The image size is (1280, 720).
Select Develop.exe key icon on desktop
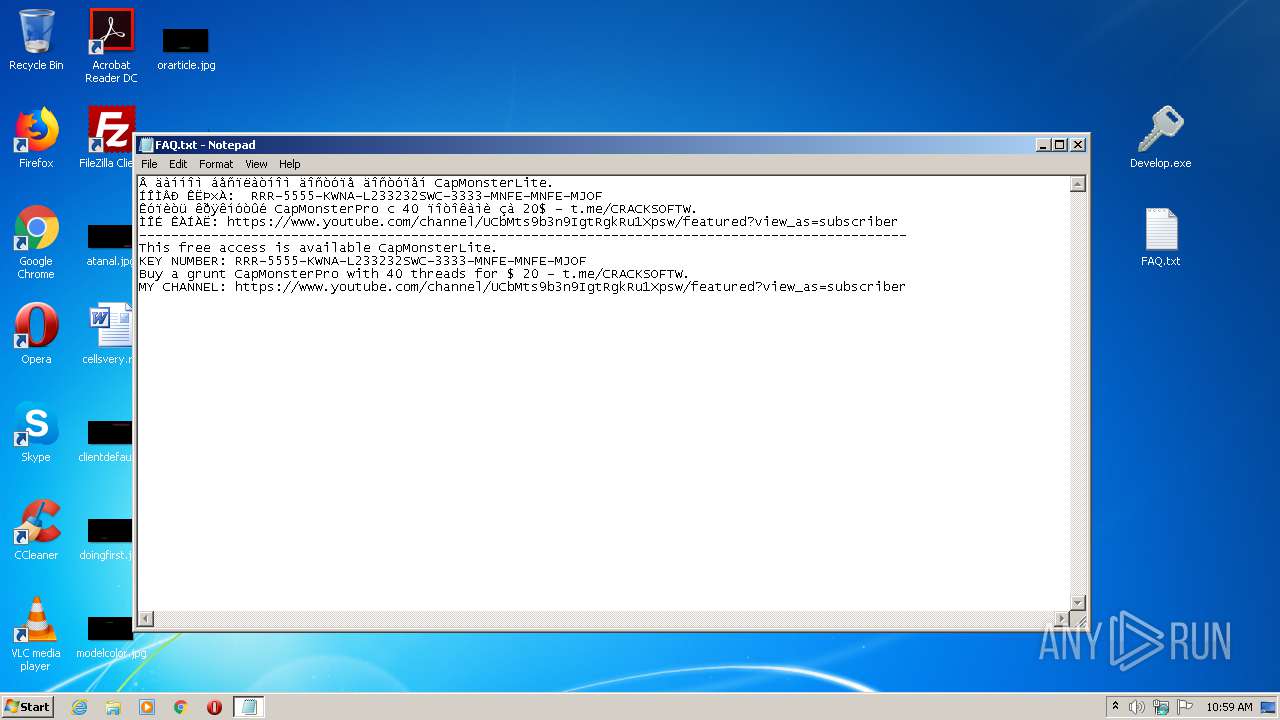pos(1161,138)
